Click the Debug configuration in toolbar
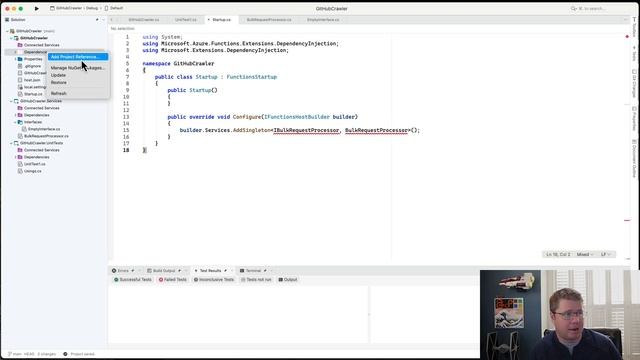Screen dimensions: 640x360 [x=92, y=8]
